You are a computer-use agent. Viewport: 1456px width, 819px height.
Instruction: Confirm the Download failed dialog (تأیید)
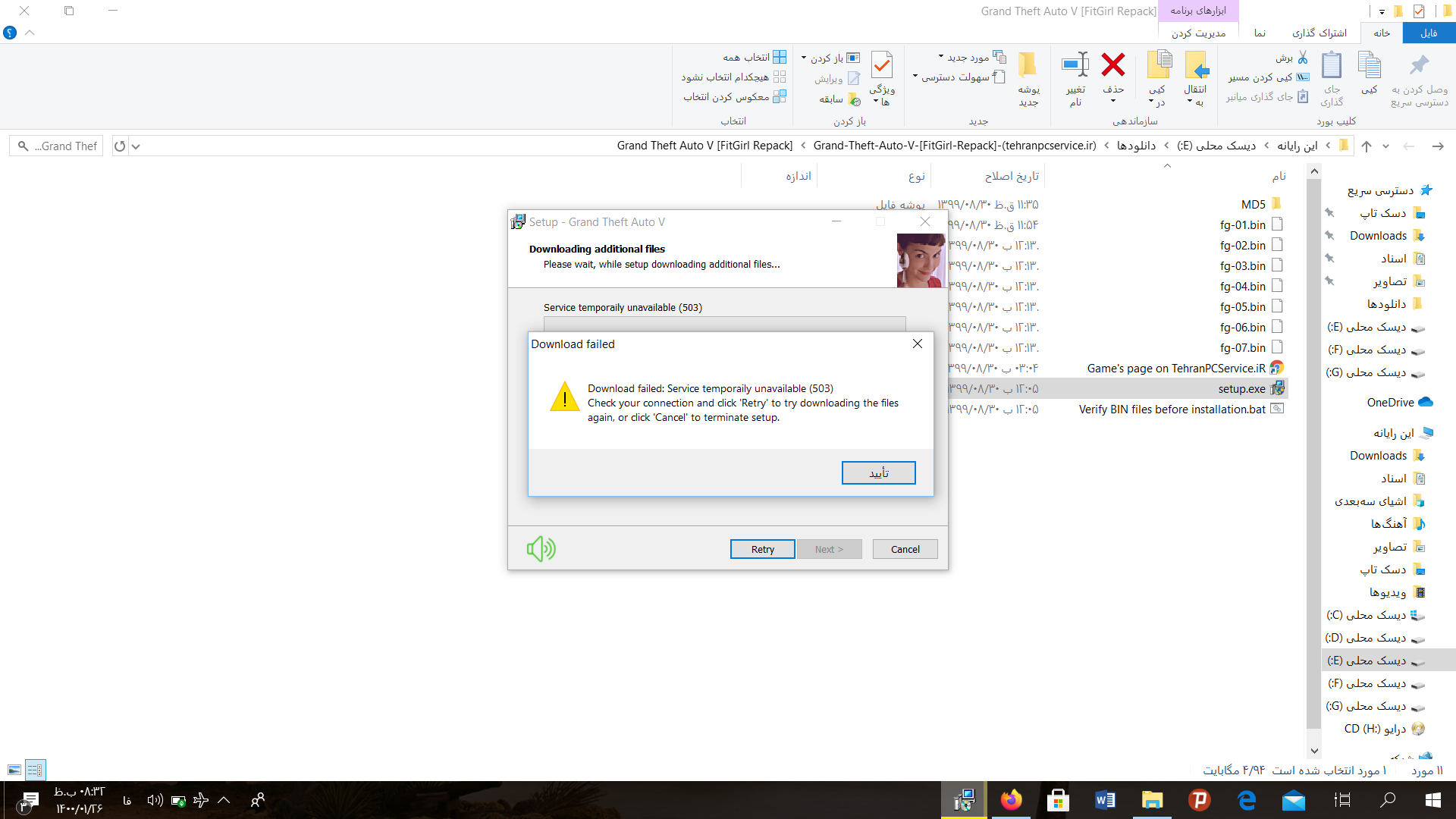[x=878, y=472]
